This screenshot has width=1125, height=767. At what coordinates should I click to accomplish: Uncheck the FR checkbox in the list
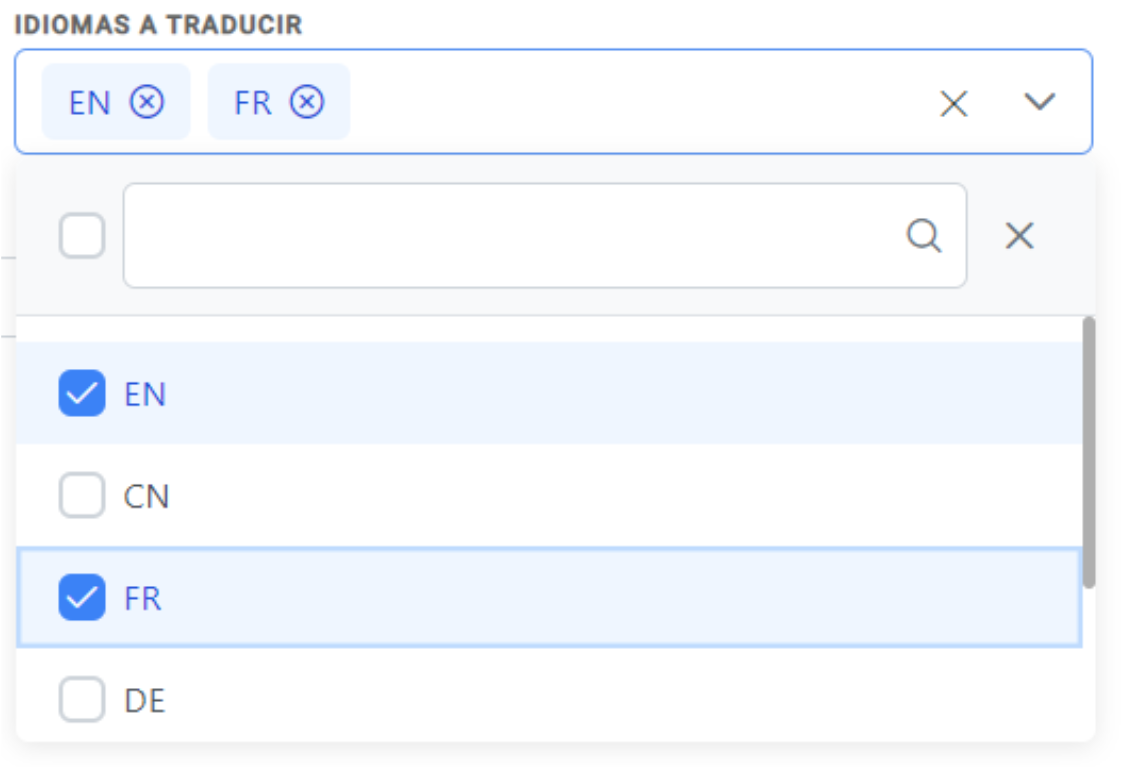tap(82, 597)
